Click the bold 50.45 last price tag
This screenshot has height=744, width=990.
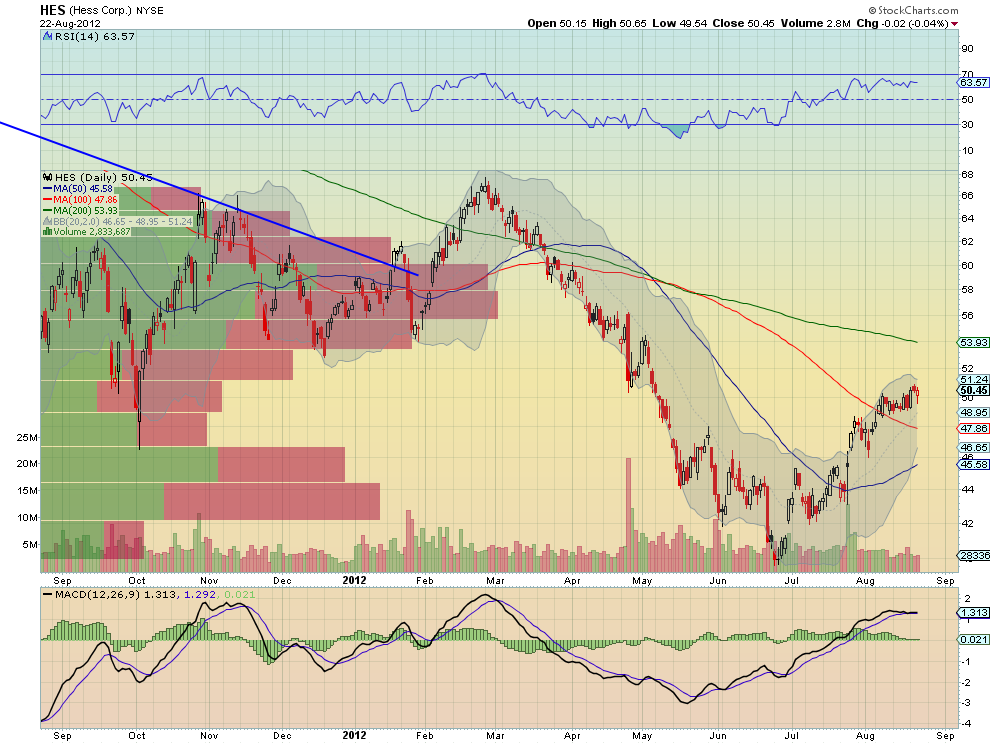click(x=973, y=390)
